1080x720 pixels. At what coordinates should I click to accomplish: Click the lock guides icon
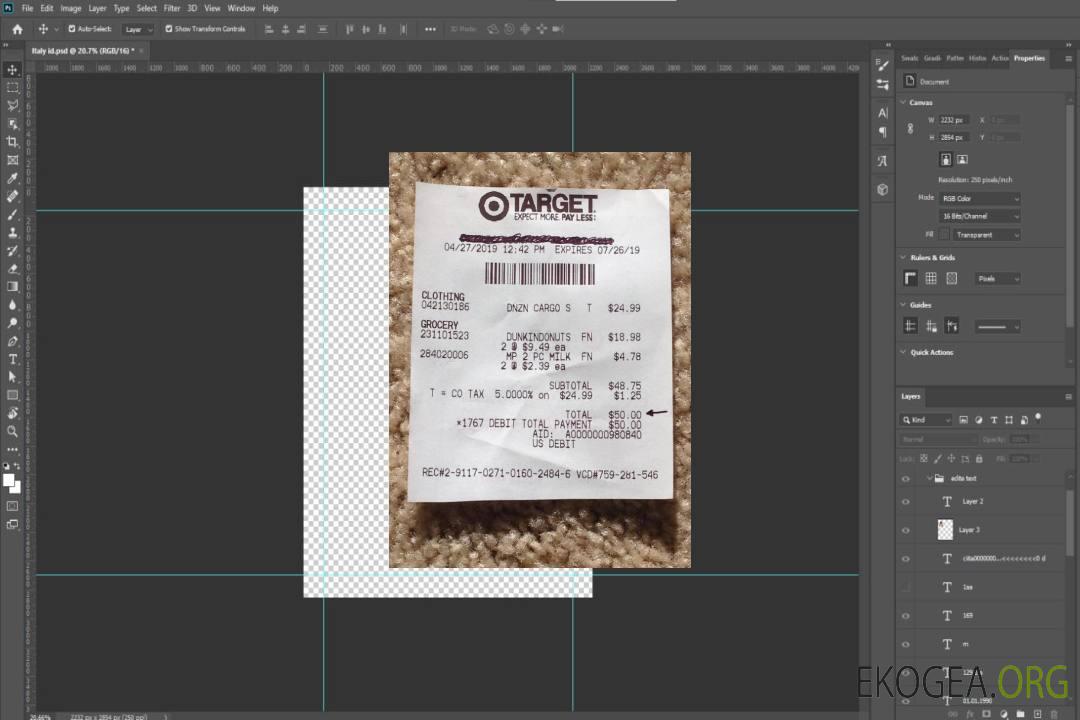pos(931,326)
